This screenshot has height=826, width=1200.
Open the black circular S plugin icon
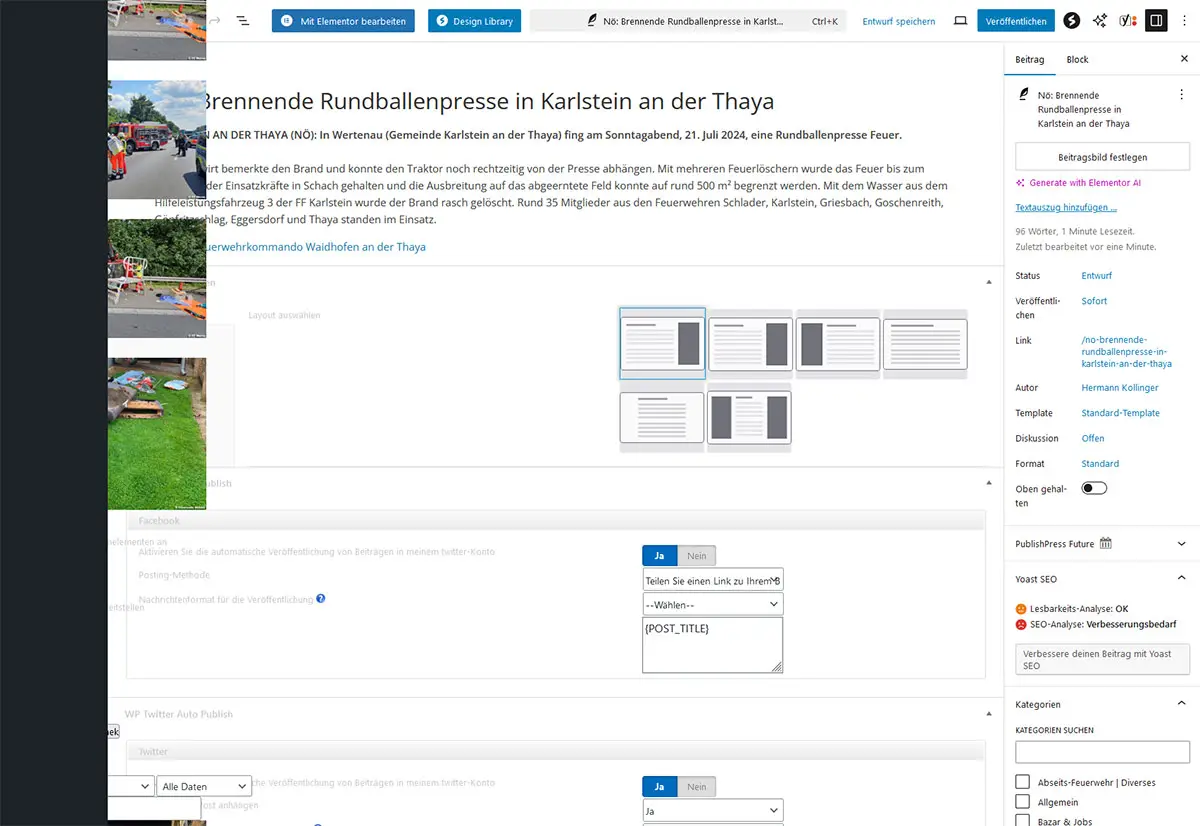pyautogui.click(x=1071, y=21)
